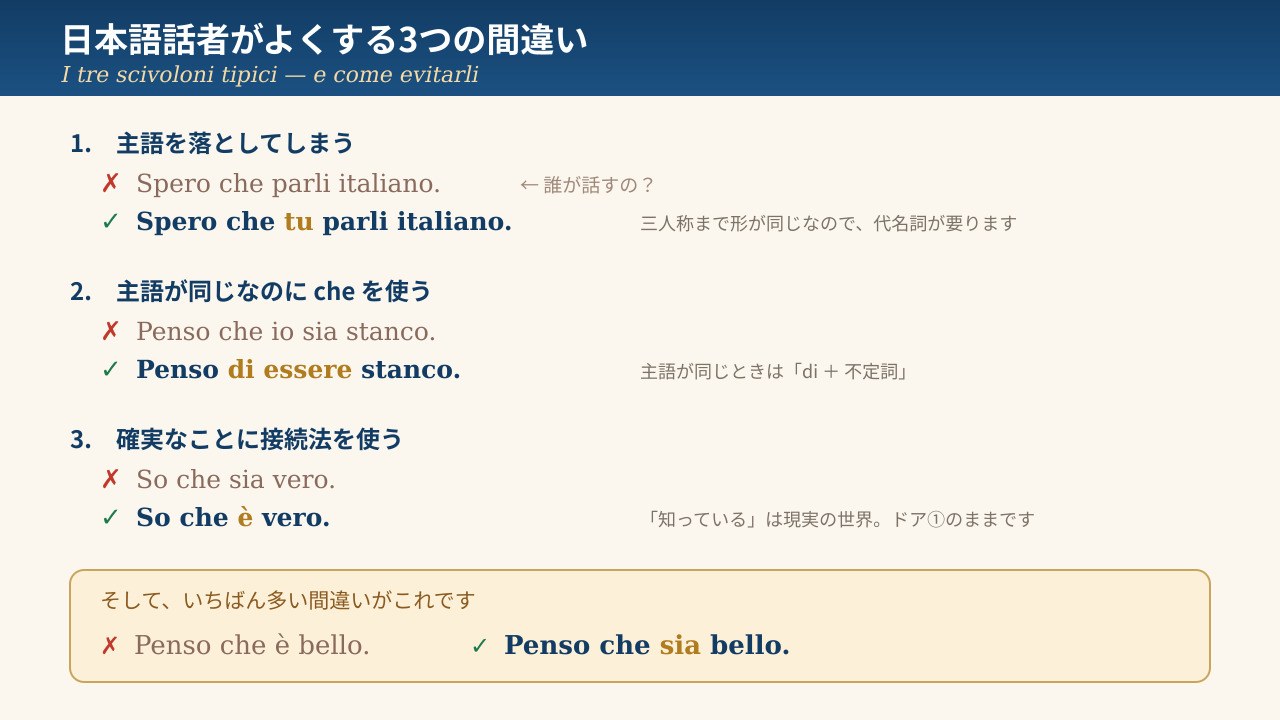This screenshot has width=1280, height=720.
Task: Click the red cross before Penso che io sia stanco
Action: pos(110,332)
